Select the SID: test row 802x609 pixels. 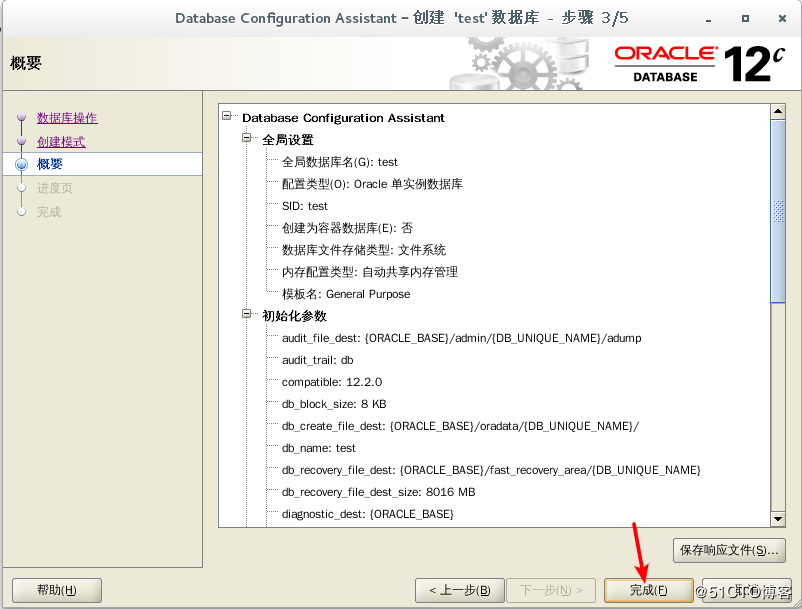click(x=305, y=206)
